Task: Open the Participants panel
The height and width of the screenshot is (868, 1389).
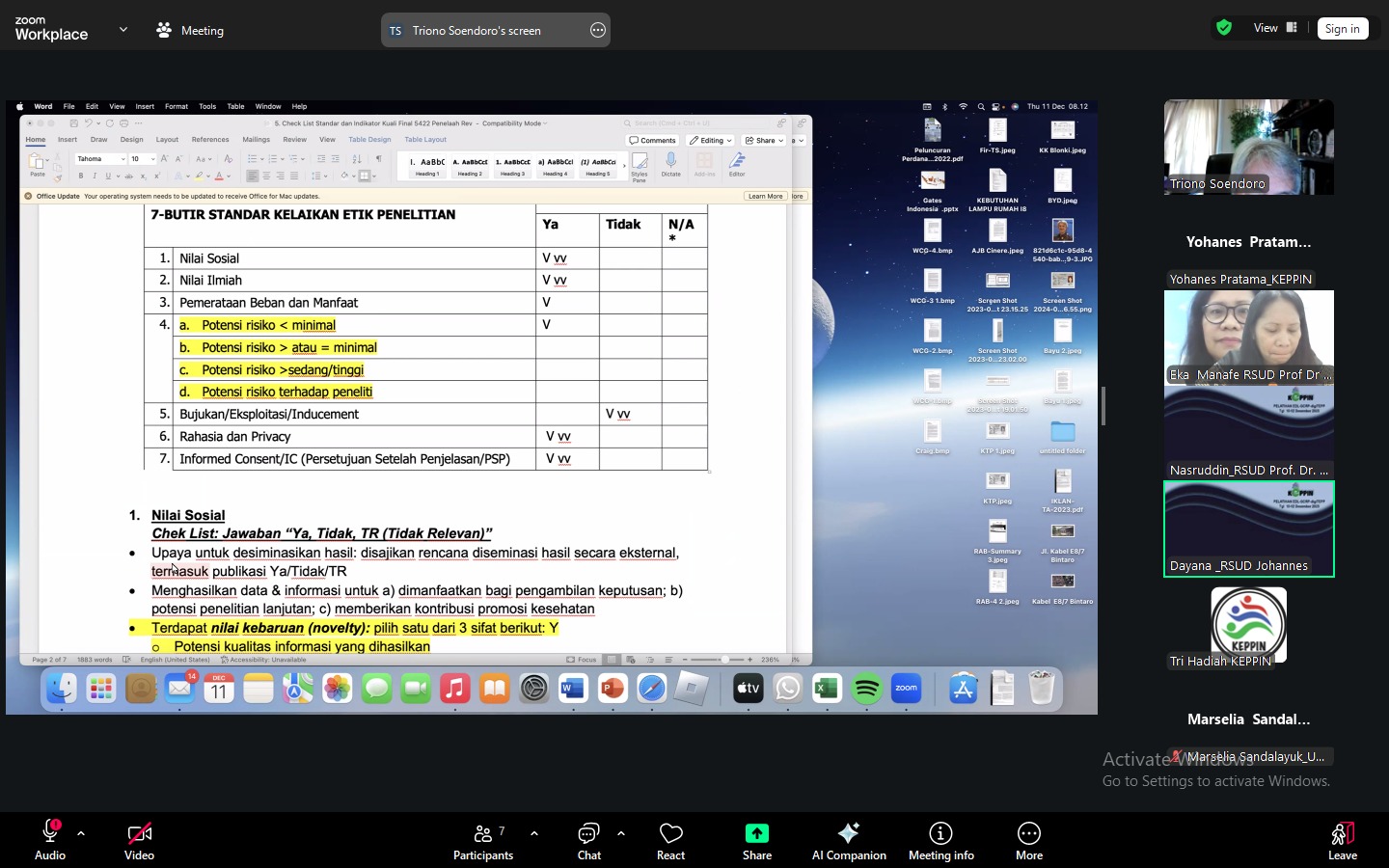Action: pos(483,840)
